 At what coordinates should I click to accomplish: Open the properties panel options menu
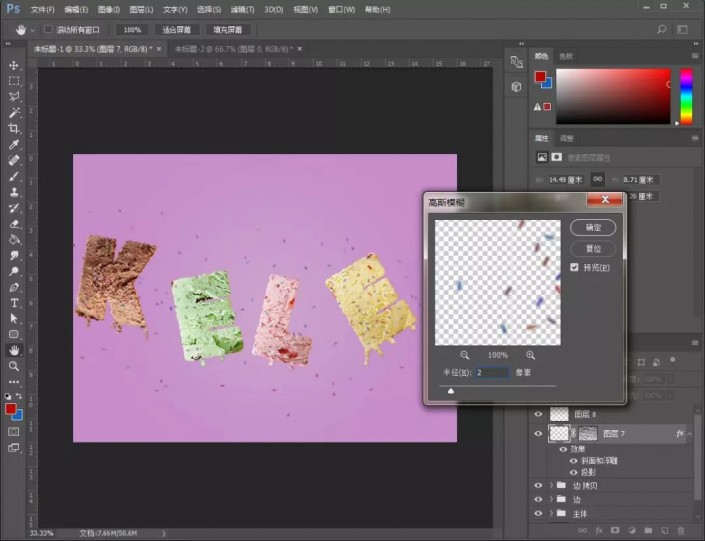point(695,138)
